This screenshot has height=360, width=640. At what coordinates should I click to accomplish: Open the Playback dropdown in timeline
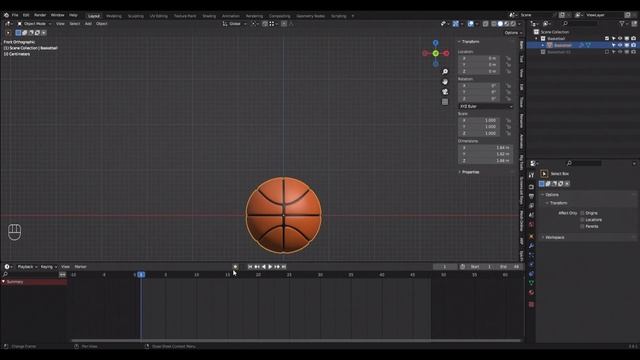point(27,267)
